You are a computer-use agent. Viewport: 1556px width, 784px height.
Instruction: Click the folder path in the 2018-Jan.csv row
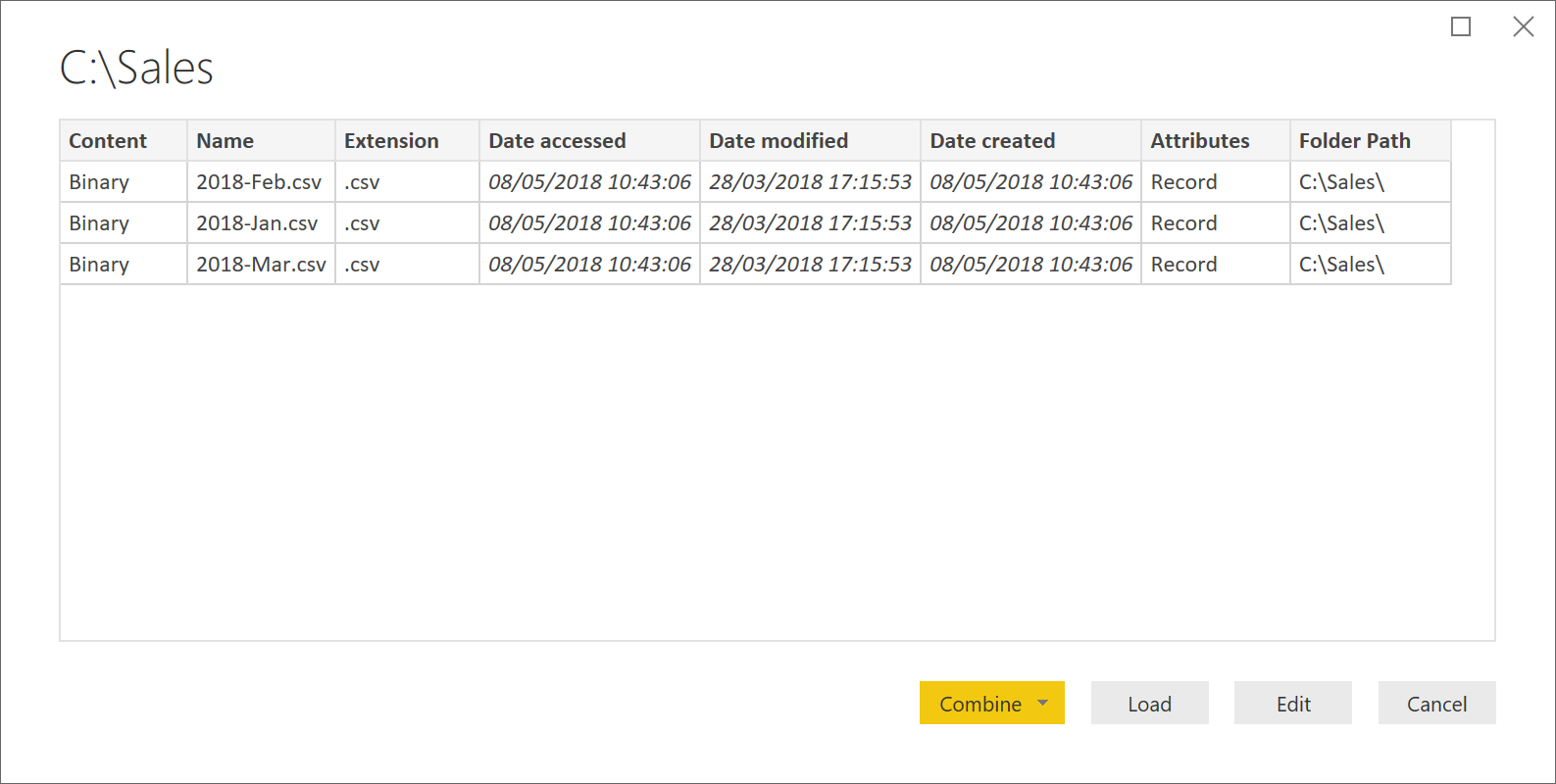pyautogui.click(x=1341, y=223)
